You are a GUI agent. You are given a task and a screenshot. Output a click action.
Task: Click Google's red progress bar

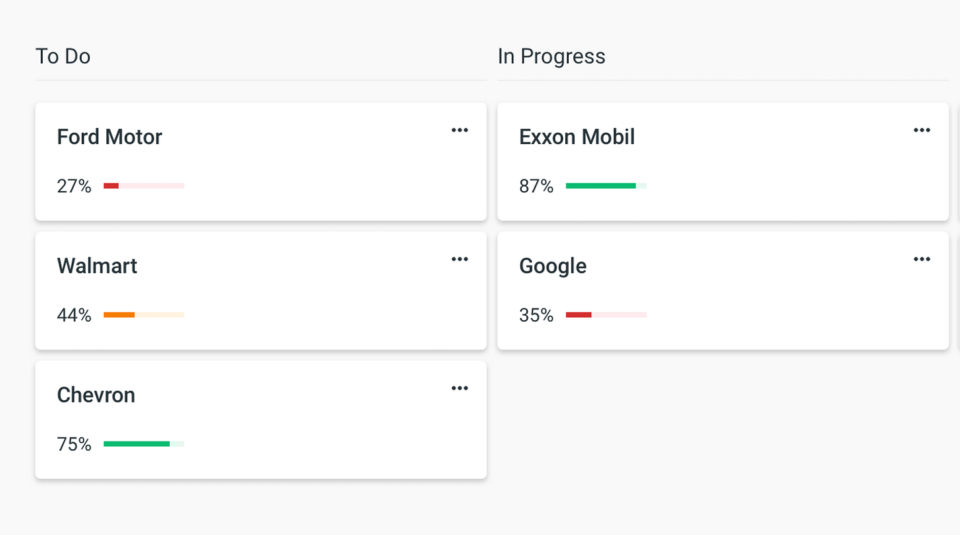coord(606,315)
